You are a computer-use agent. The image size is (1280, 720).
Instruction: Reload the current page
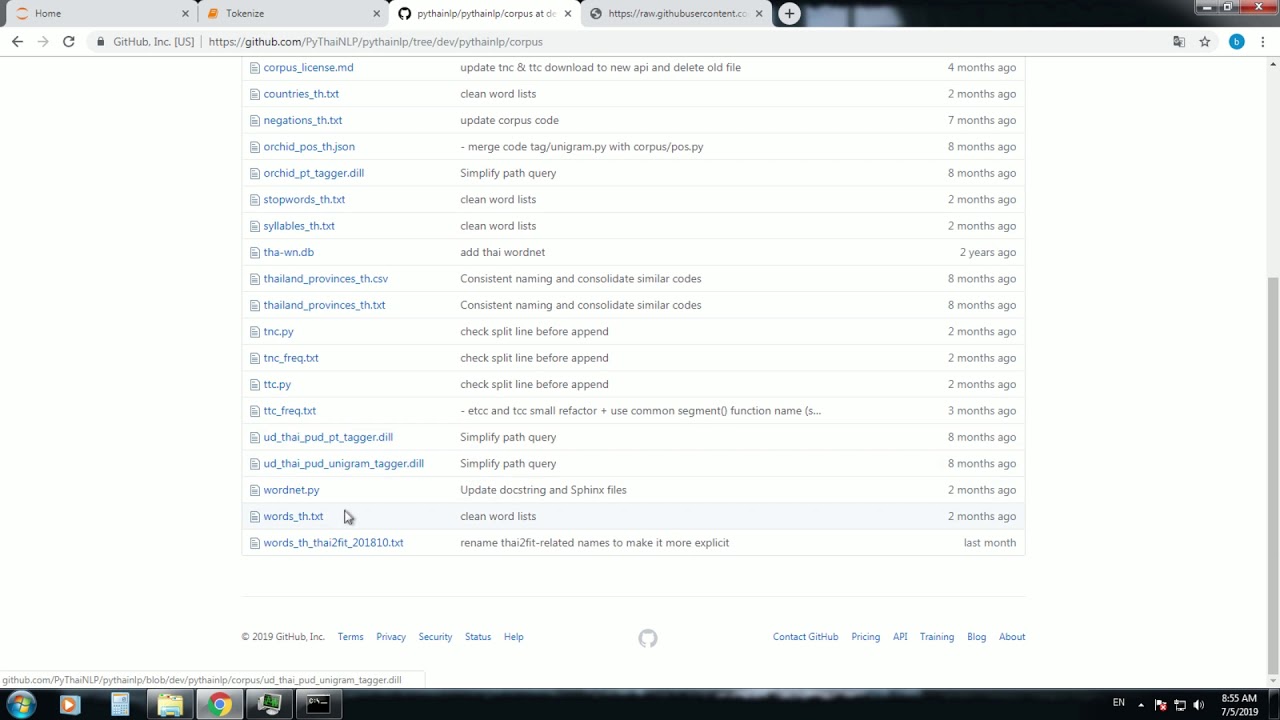tap(68, 41)
